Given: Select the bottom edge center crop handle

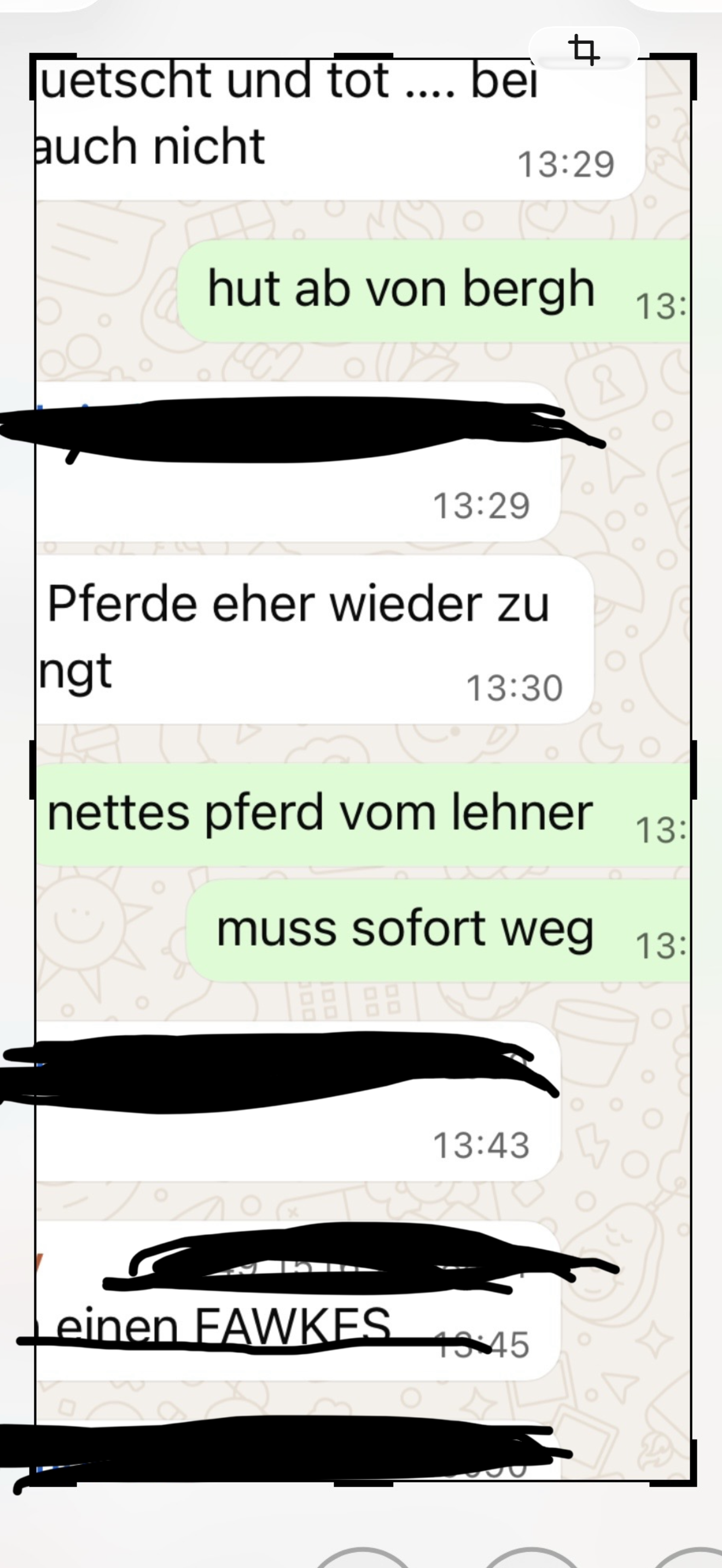Looking at the screenshot, I should [363, 1483].
